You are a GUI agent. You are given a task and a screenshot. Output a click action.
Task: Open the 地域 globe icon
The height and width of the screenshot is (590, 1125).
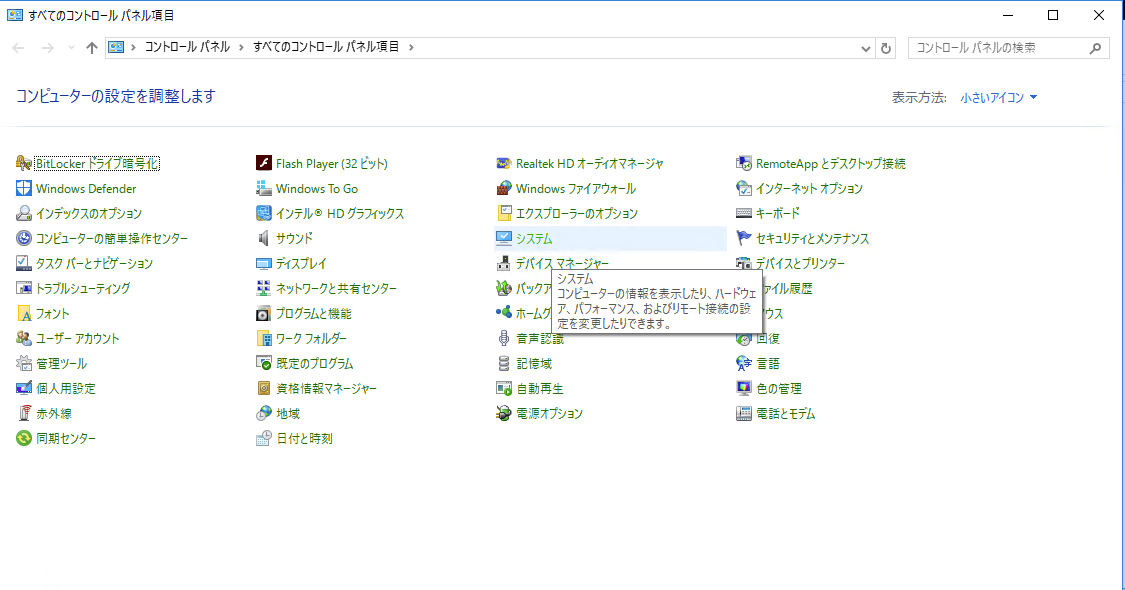click(x=264, y=413)
